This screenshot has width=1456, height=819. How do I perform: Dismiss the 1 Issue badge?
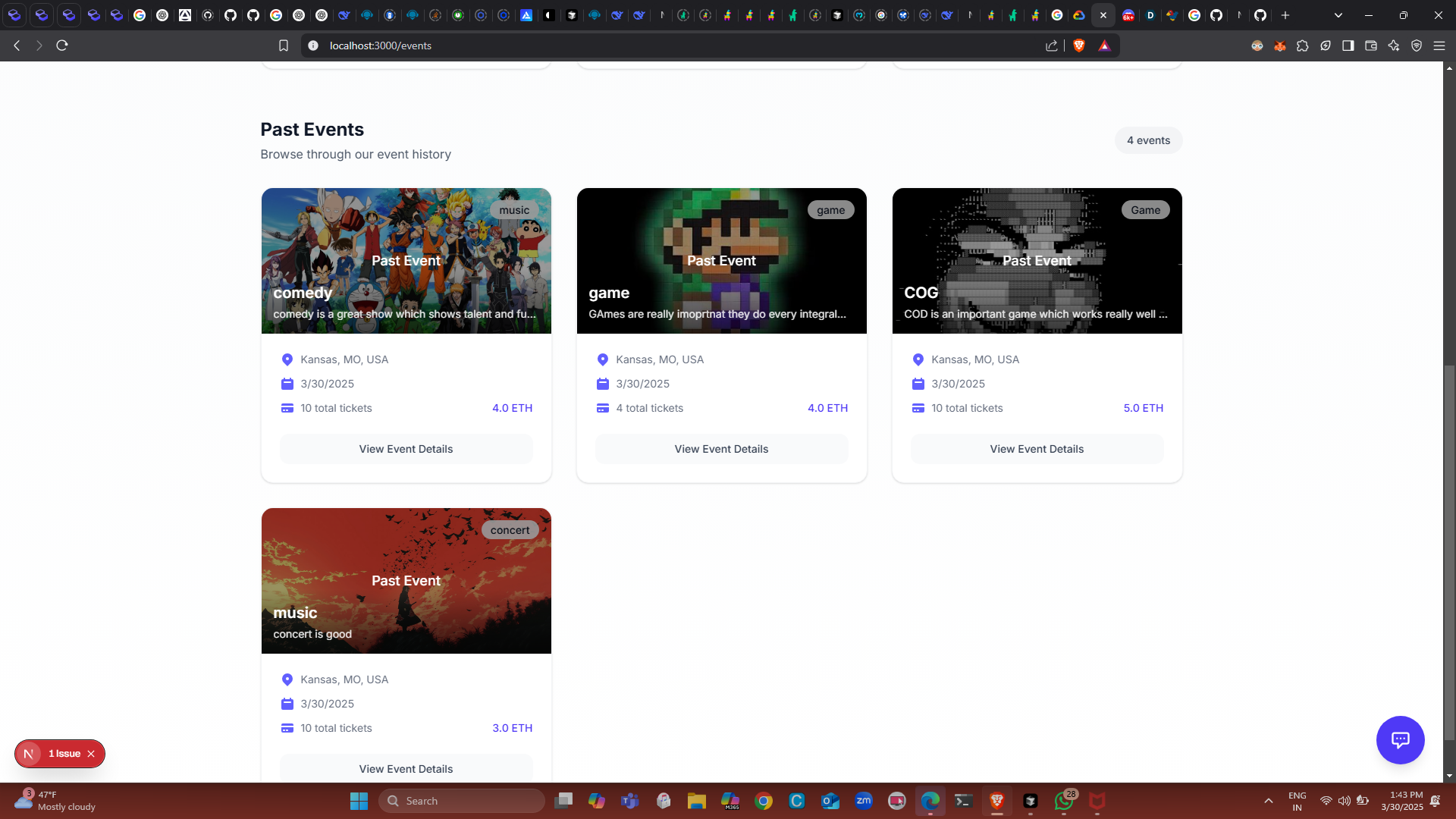(x=91, y=754)
